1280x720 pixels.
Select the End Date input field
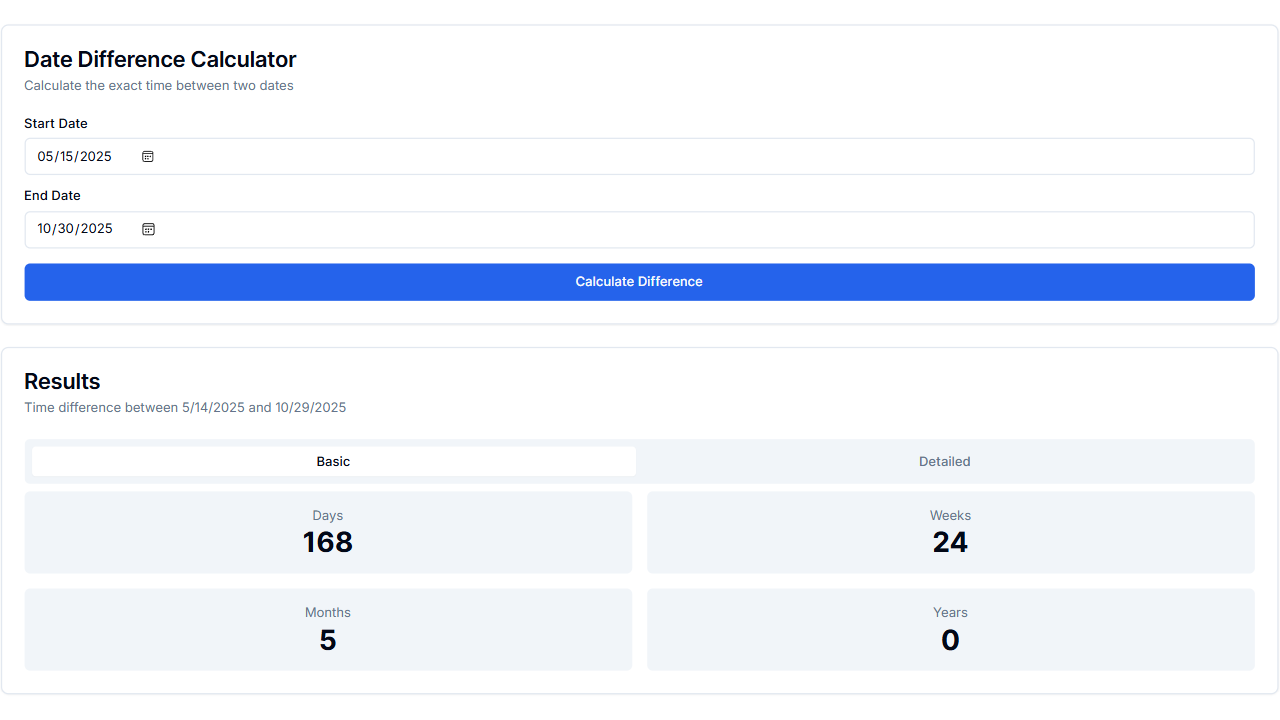pyautogui.click(x=400, y=229)
